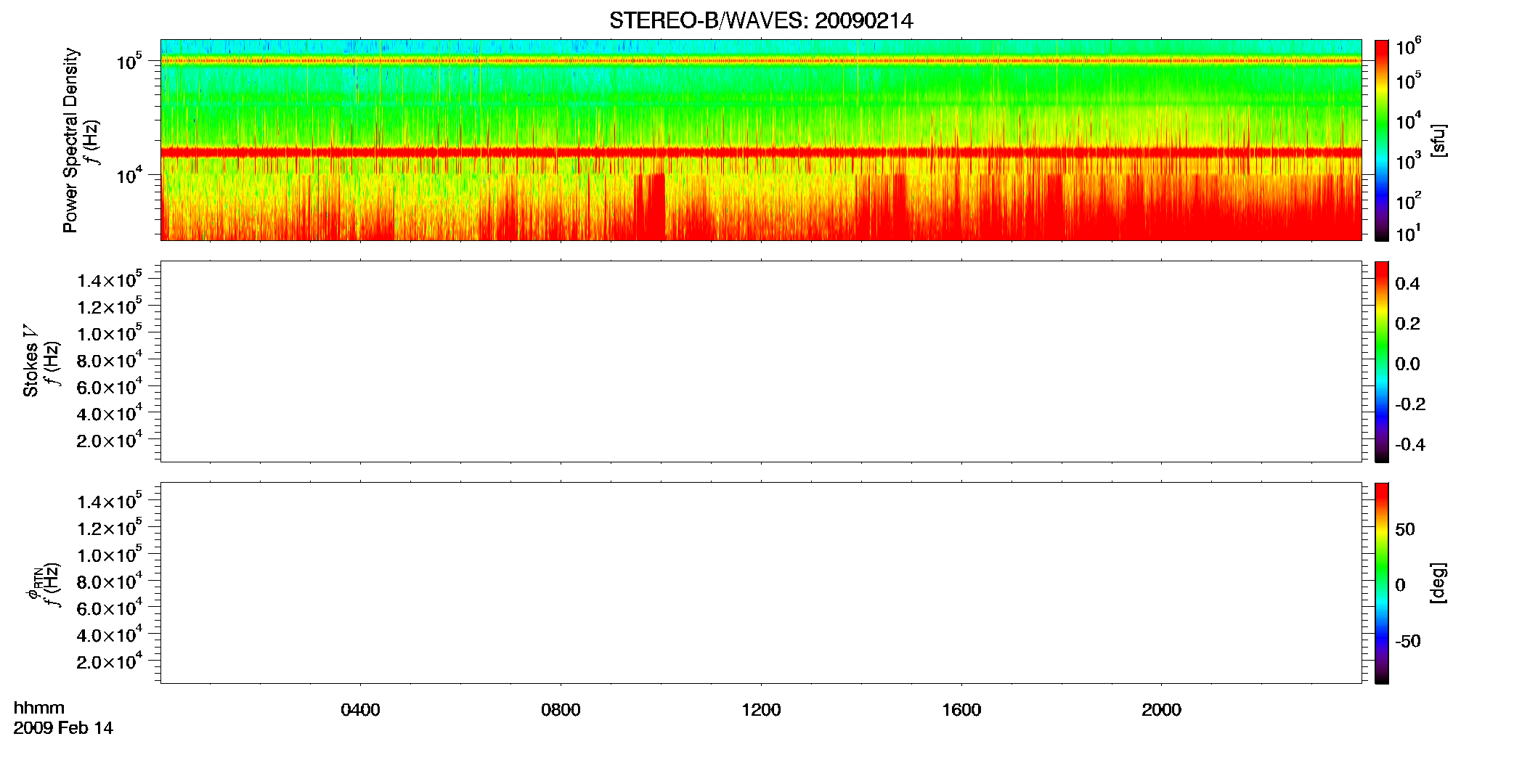Click inside the empty Stokes V panel
1522x784 pixels.
coord(761,362)
